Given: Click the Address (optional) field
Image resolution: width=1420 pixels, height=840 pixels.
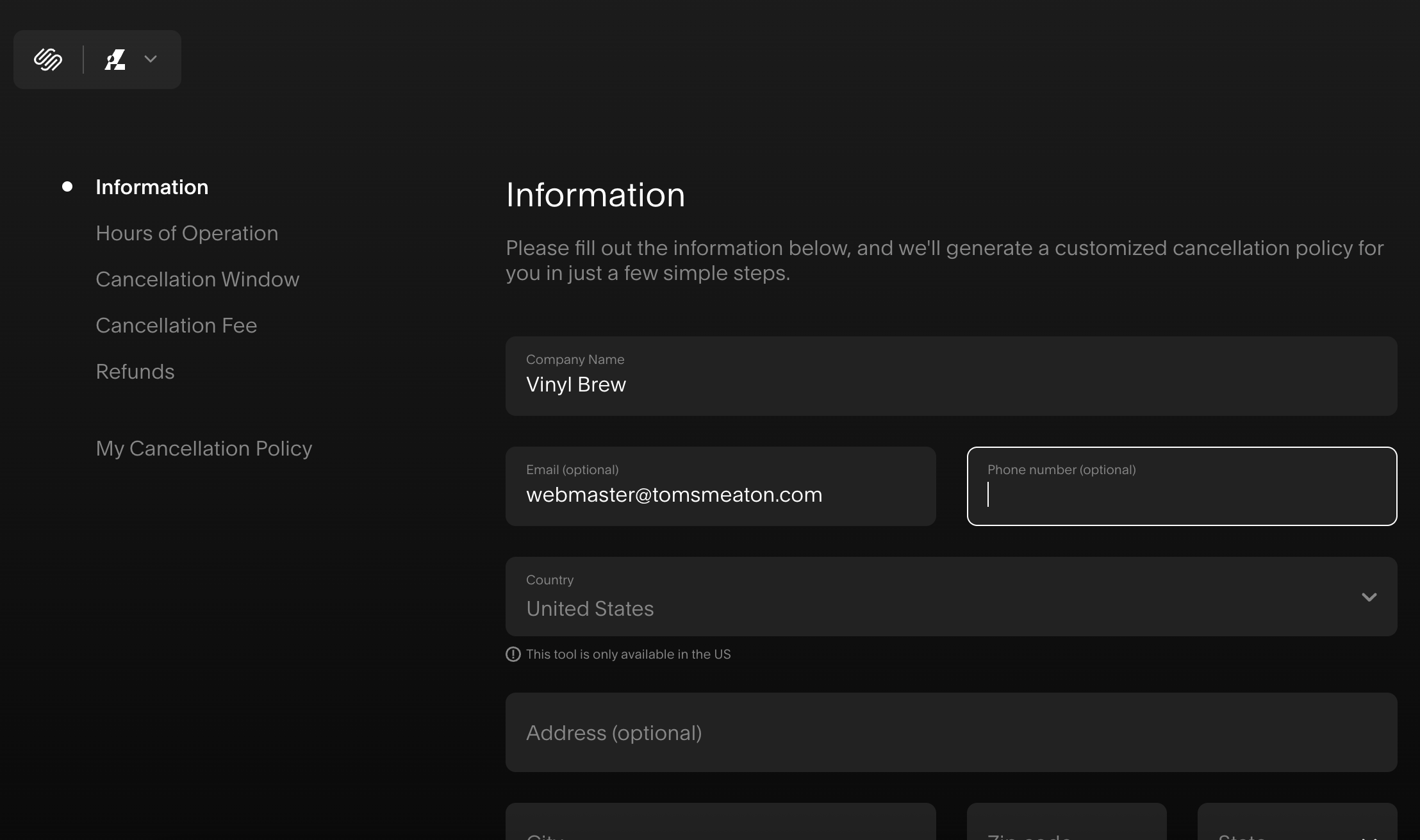Looking at the screenshot, I should (x=951, y=732).
